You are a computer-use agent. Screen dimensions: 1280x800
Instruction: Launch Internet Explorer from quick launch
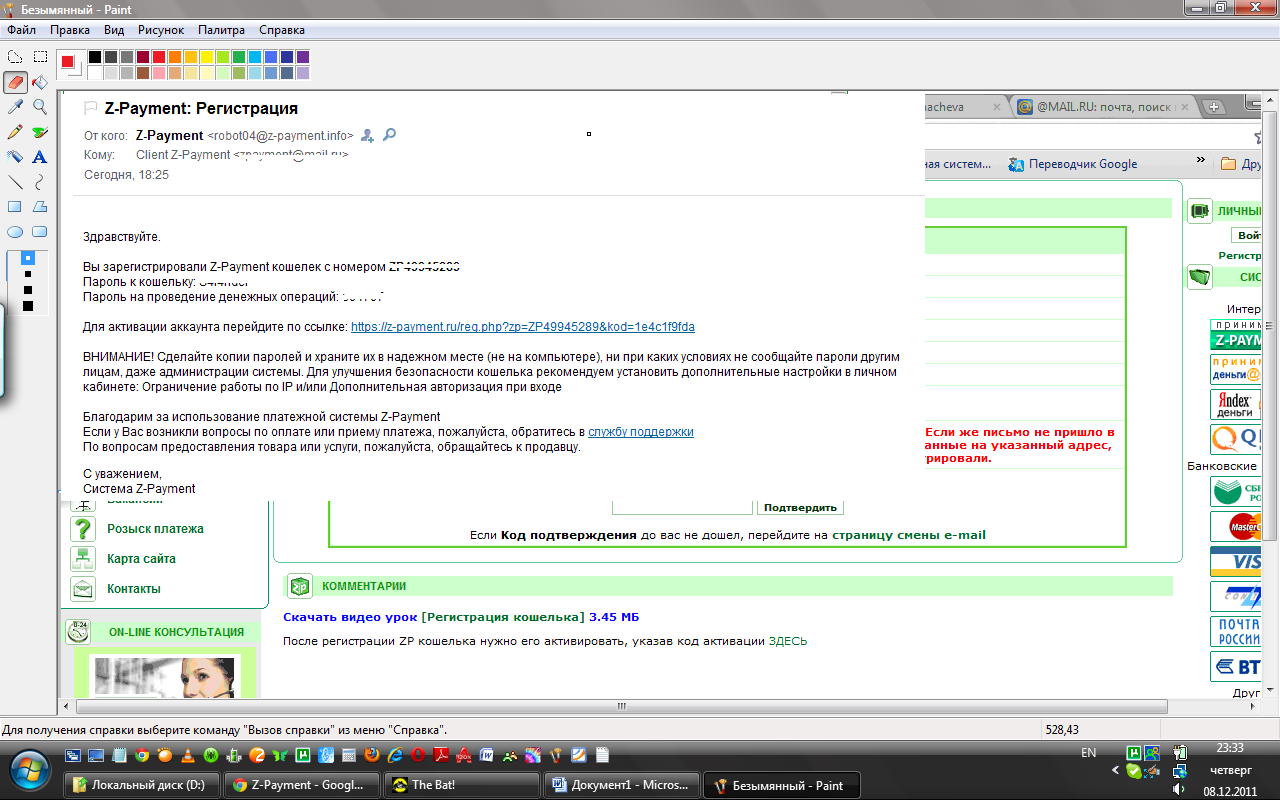pos(396,755)
